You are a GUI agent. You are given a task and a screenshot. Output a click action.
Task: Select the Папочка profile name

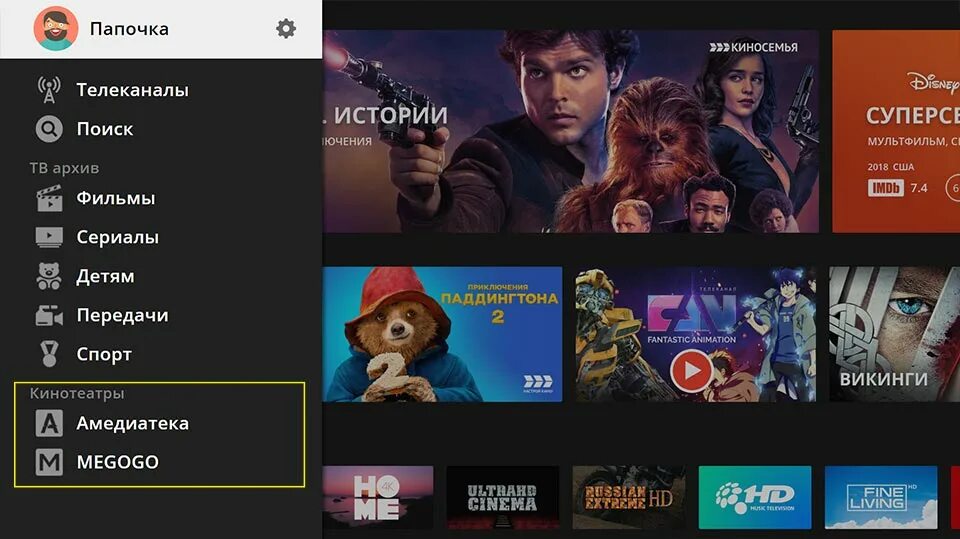point(129,29)
